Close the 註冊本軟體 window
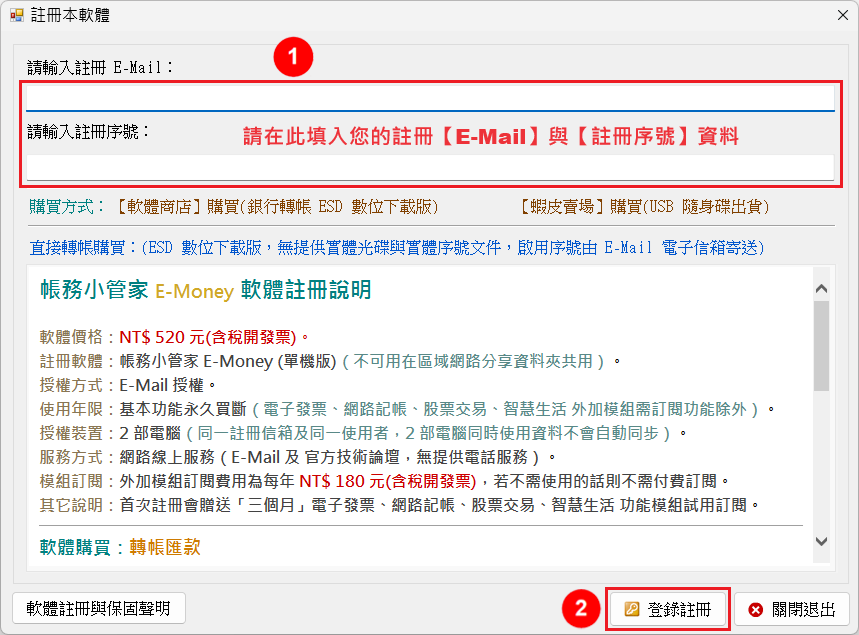Viewport: 859px width, 635px height. pyautogui.click(x=843, y=15)
